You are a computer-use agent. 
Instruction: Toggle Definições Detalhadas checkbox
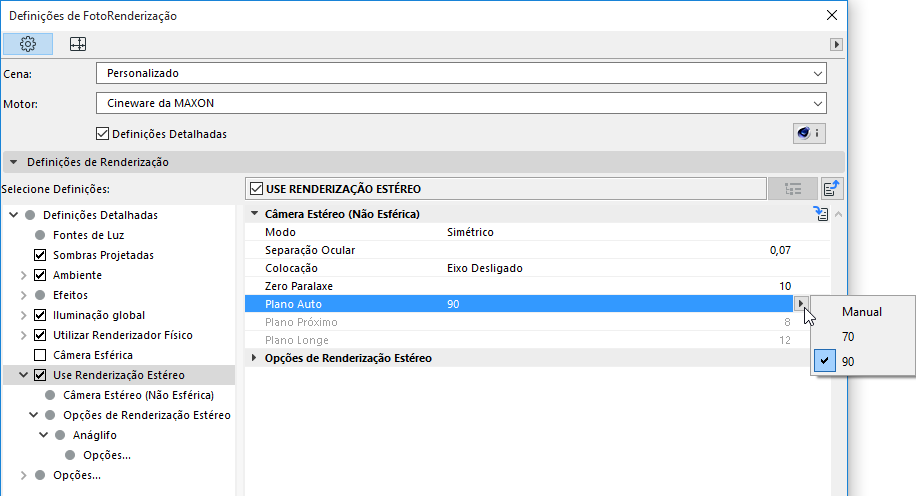click(102, 134)
